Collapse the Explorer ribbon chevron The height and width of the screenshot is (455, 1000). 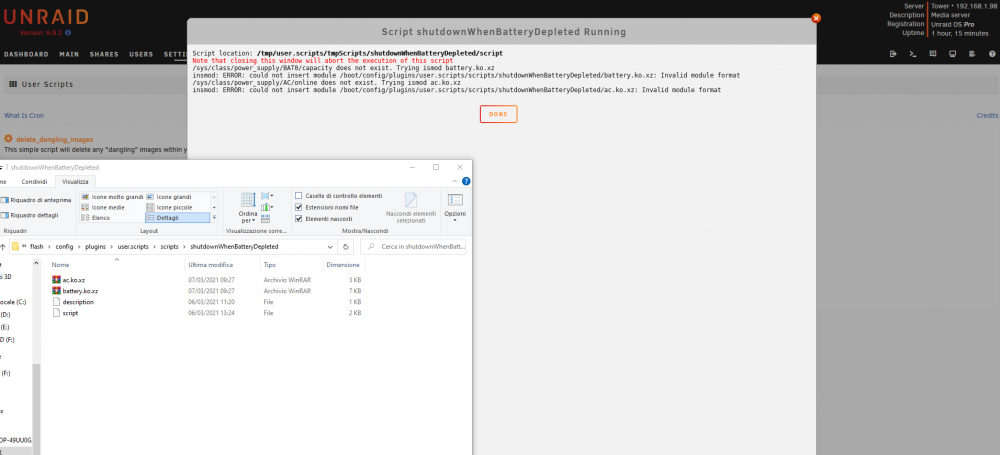[x=454, y=182]
